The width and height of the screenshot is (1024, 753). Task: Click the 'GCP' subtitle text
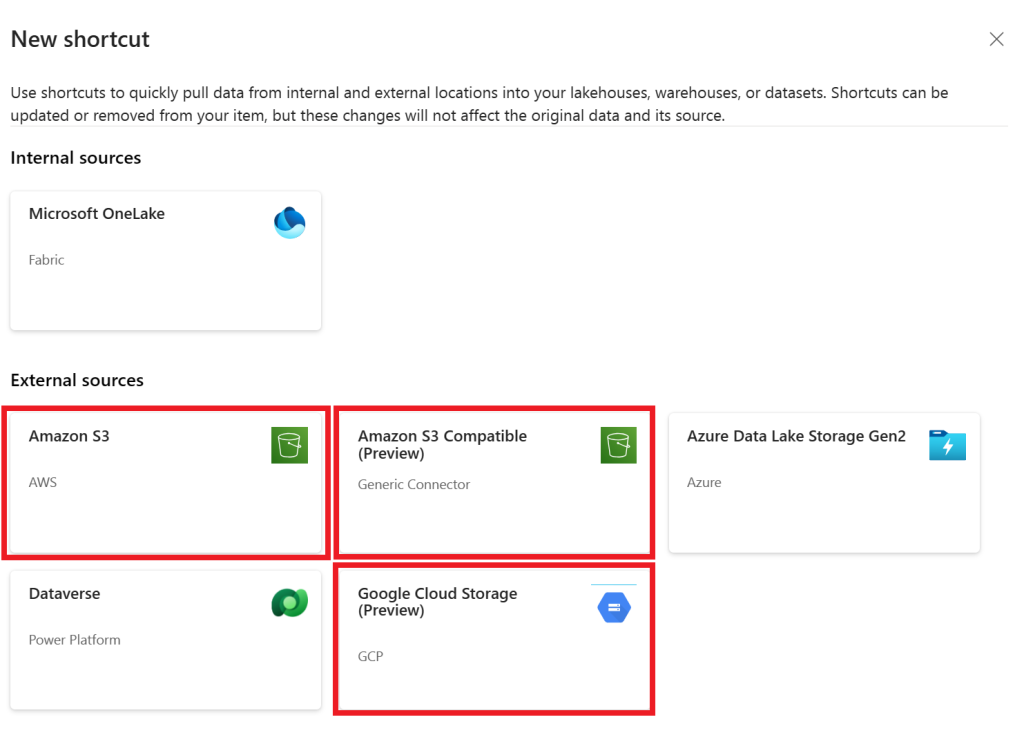click(370, 656)
